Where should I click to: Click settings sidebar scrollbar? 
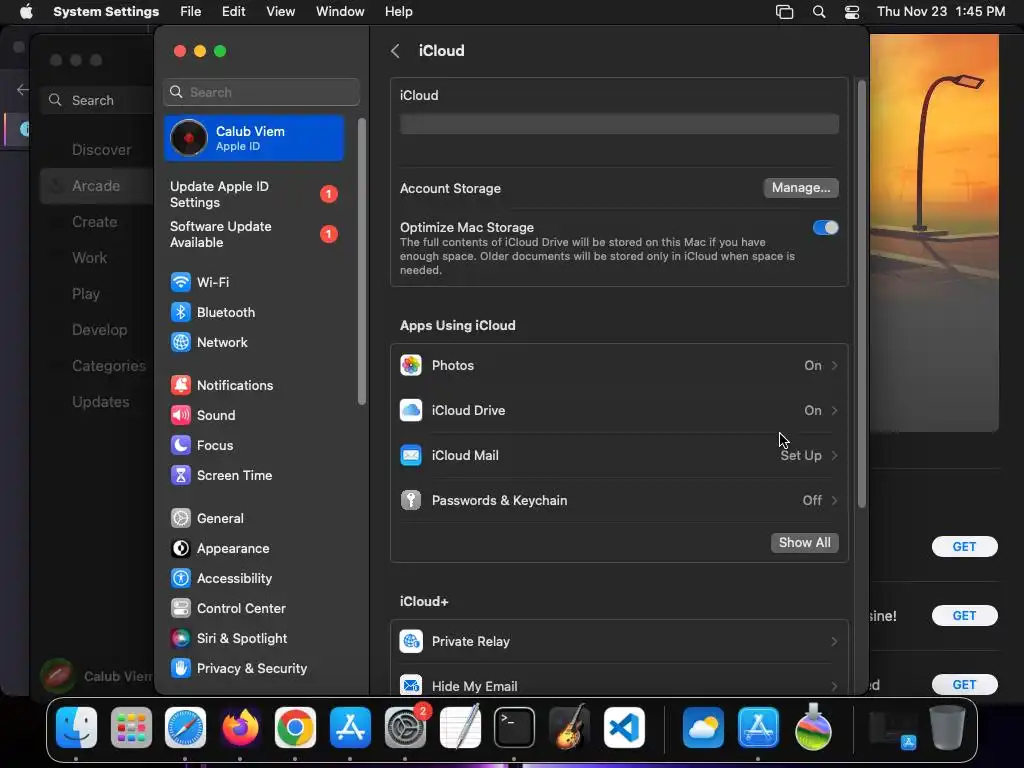point(361,261)
